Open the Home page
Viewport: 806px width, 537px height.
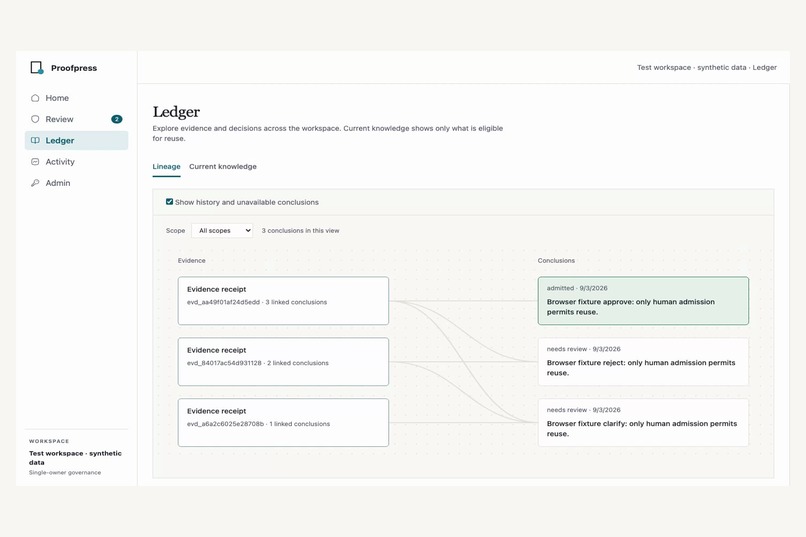[x=76, y=98]
